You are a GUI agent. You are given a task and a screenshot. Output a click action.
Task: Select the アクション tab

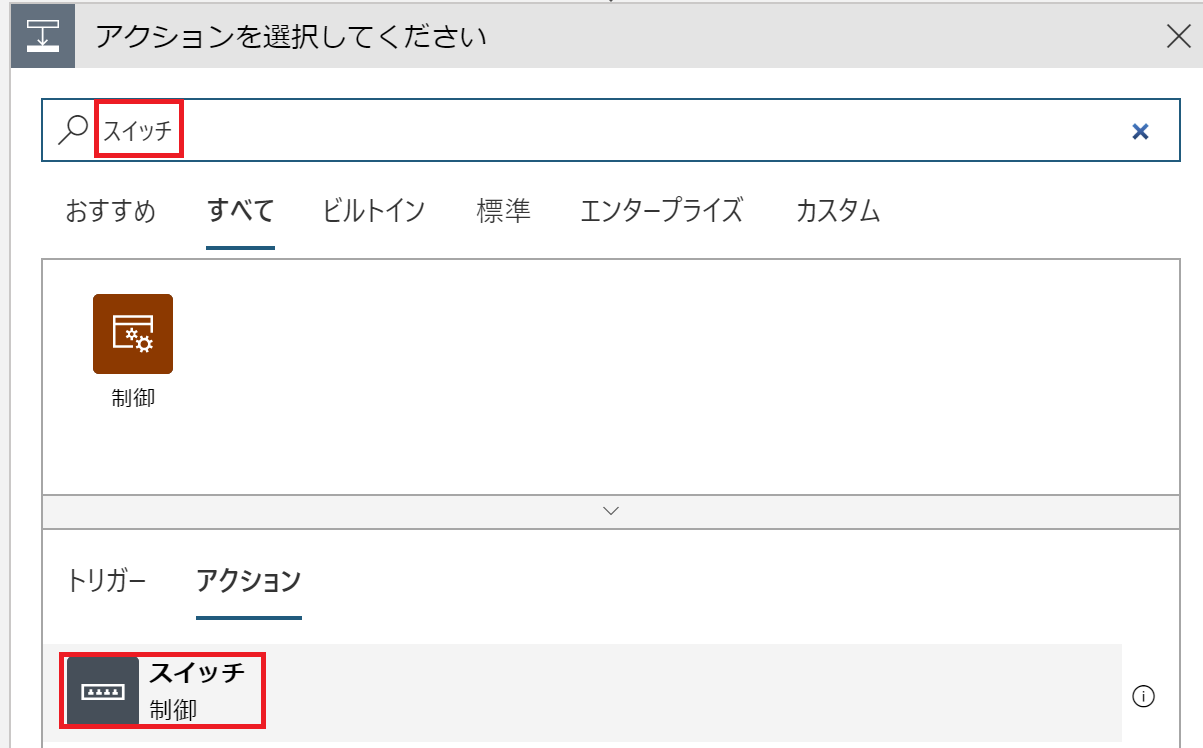pyautogui.click(x=249, y=580)
